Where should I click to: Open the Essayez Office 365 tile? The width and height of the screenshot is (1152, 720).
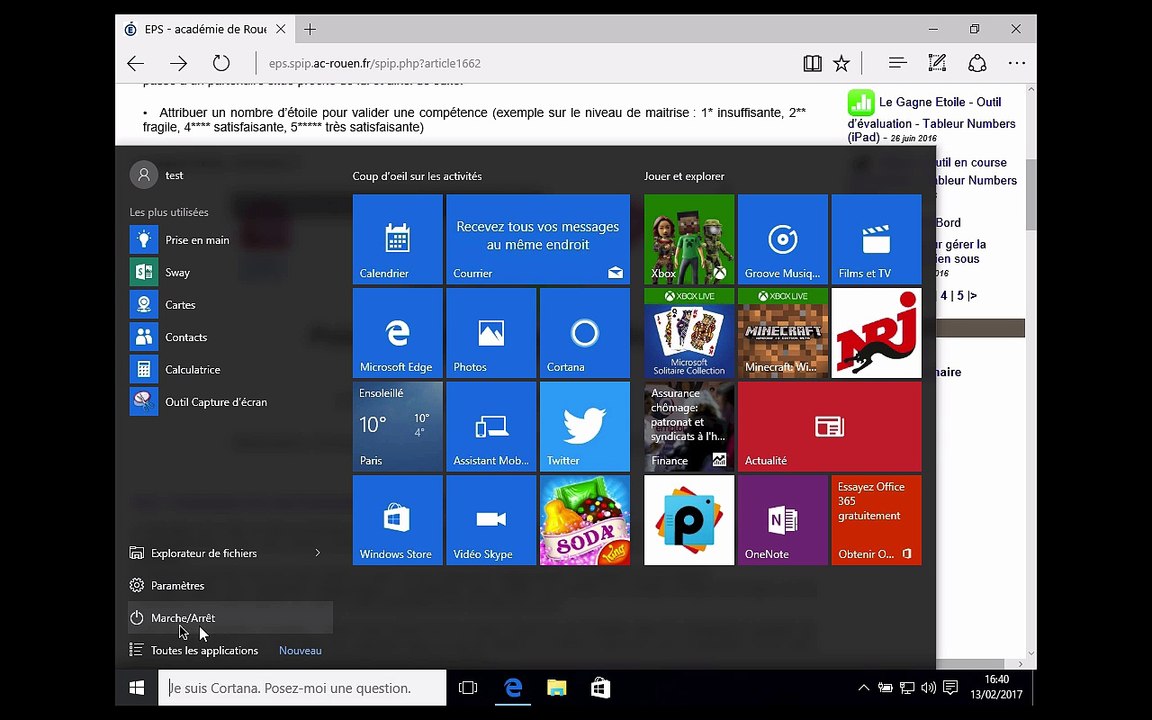[876, 520]
